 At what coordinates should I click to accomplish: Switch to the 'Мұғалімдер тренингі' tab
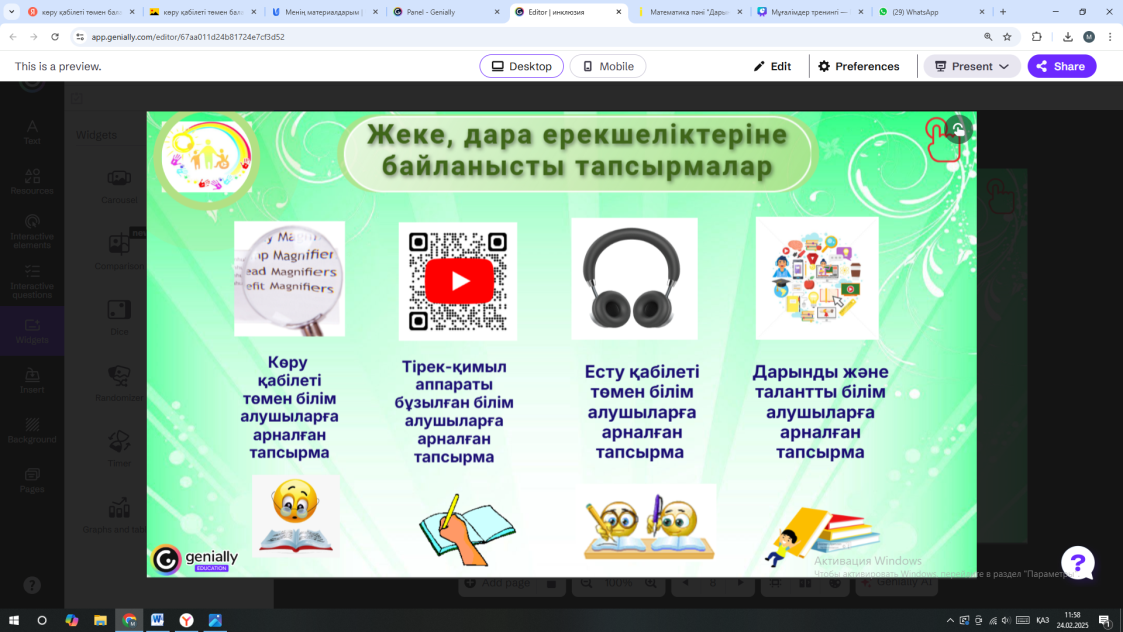pos(809,12)
